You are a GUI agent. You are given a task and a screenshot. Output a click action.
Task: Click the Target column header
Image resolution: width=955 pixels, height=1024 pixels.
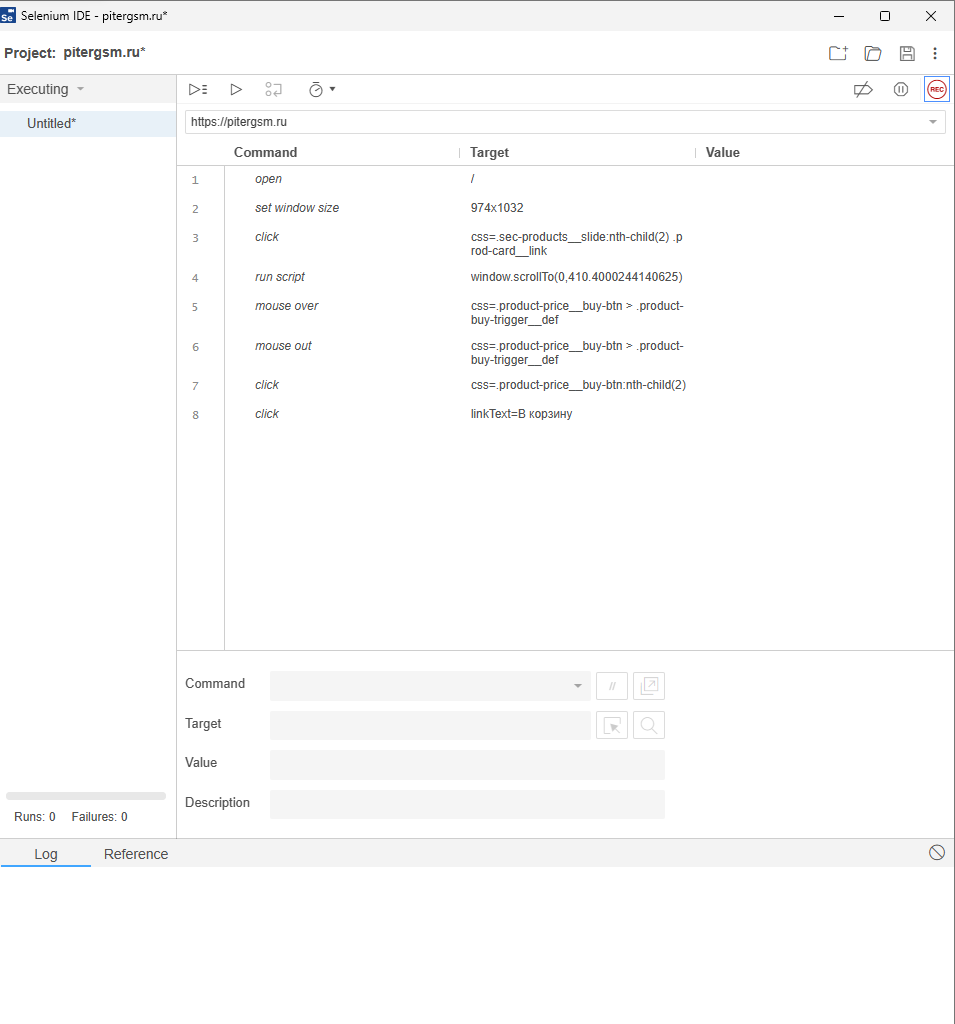pos(489,152)
